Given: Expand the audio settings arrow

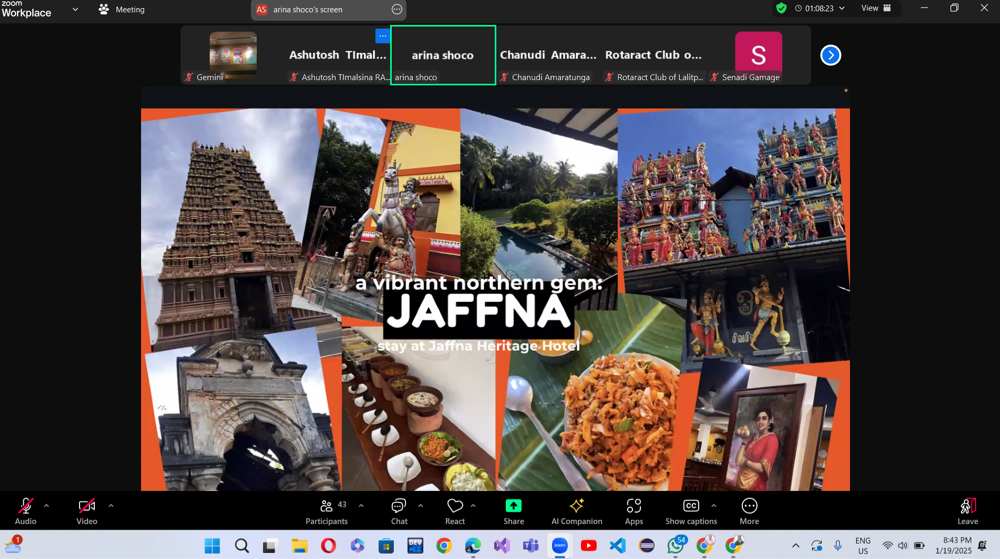Looking at the screenshot, I should (46, 506).
